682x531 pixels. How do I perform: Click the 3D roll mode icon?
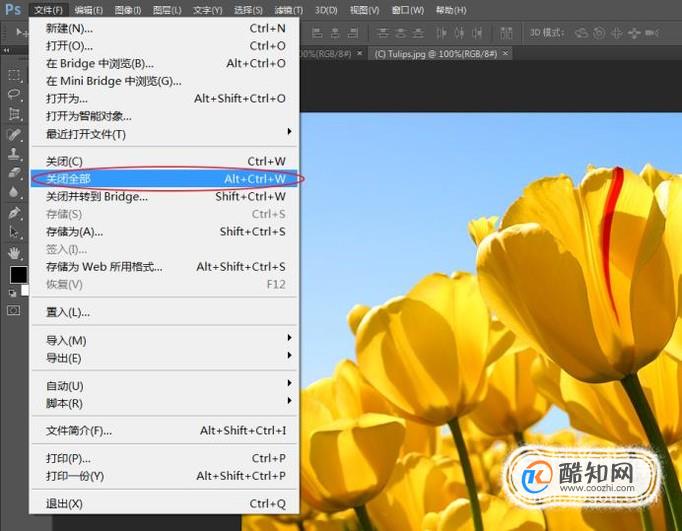pos(599,33)
